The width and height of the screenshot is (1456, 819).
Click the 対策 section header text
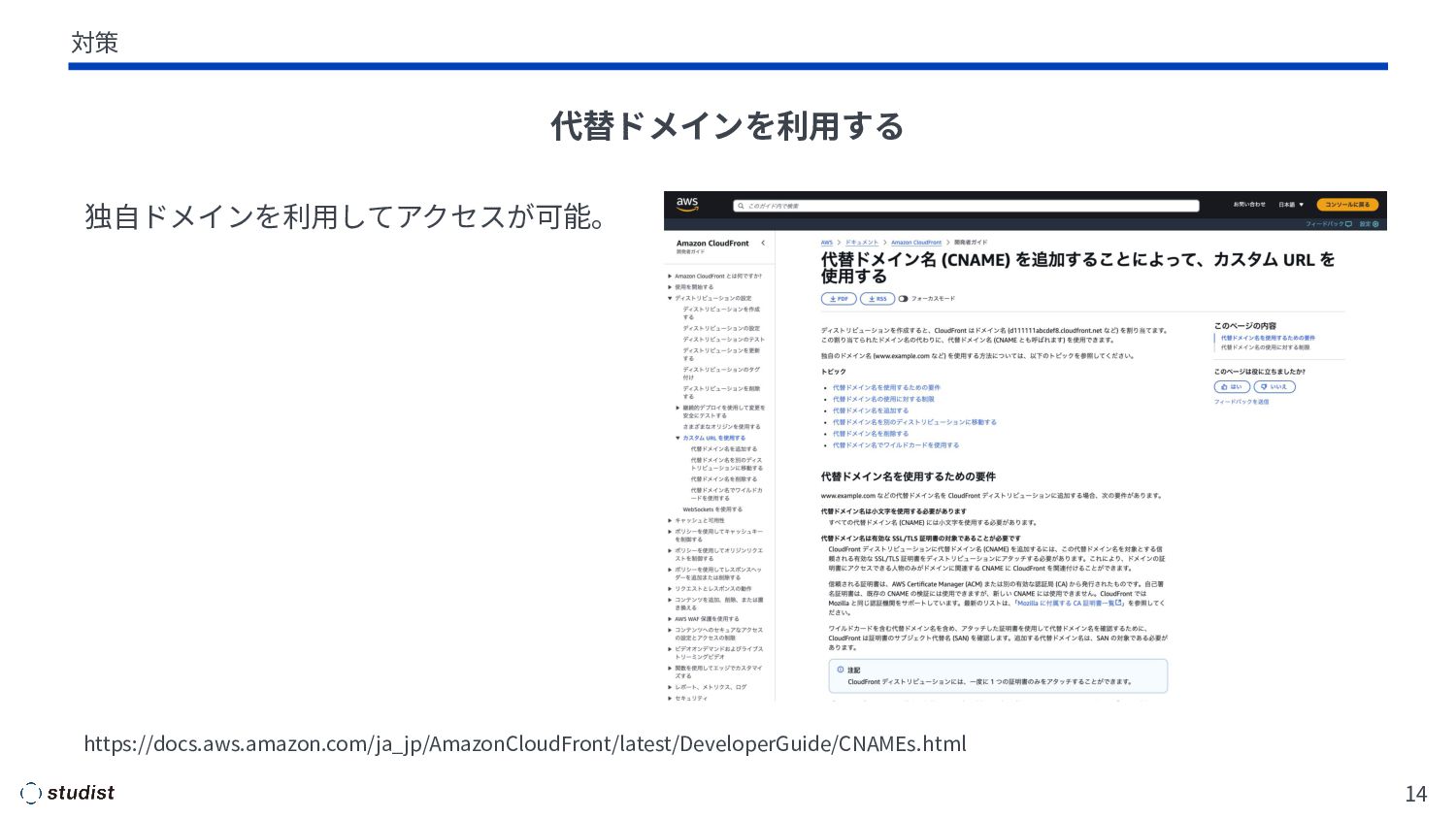point(95,43)
